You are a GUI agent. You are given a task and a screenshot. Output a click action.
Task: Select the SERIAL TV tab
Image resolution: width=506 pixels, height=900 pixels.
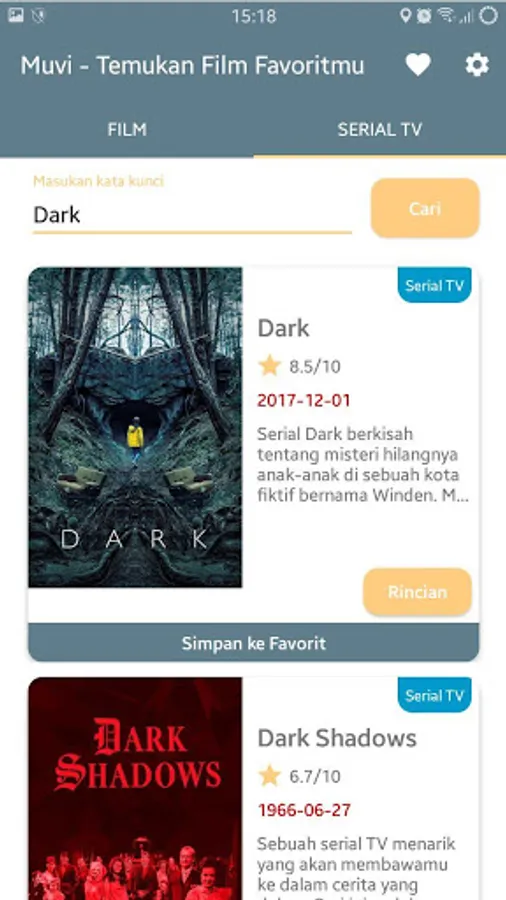380,130
